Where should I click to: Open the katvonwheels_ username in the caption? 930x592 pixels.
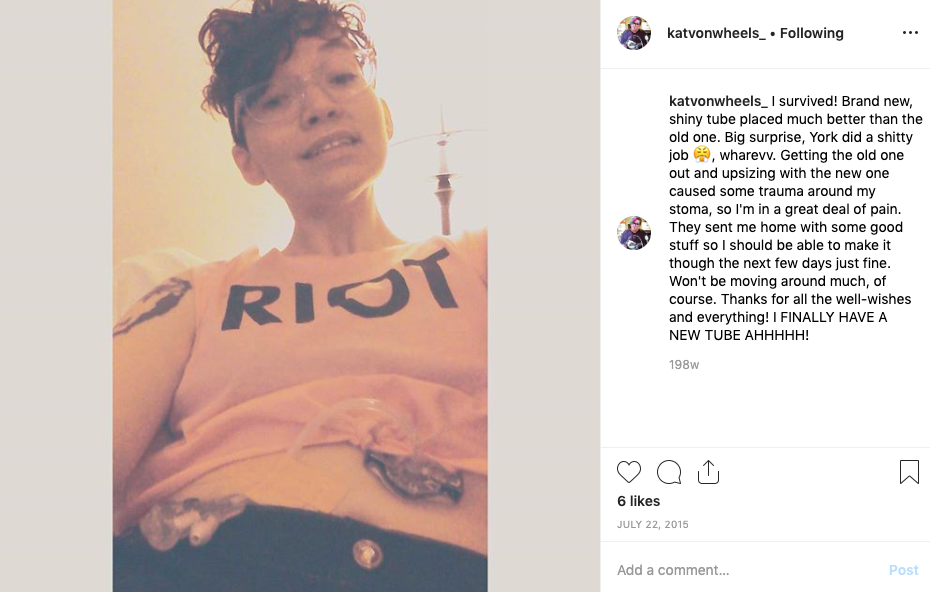pos(718,101)
